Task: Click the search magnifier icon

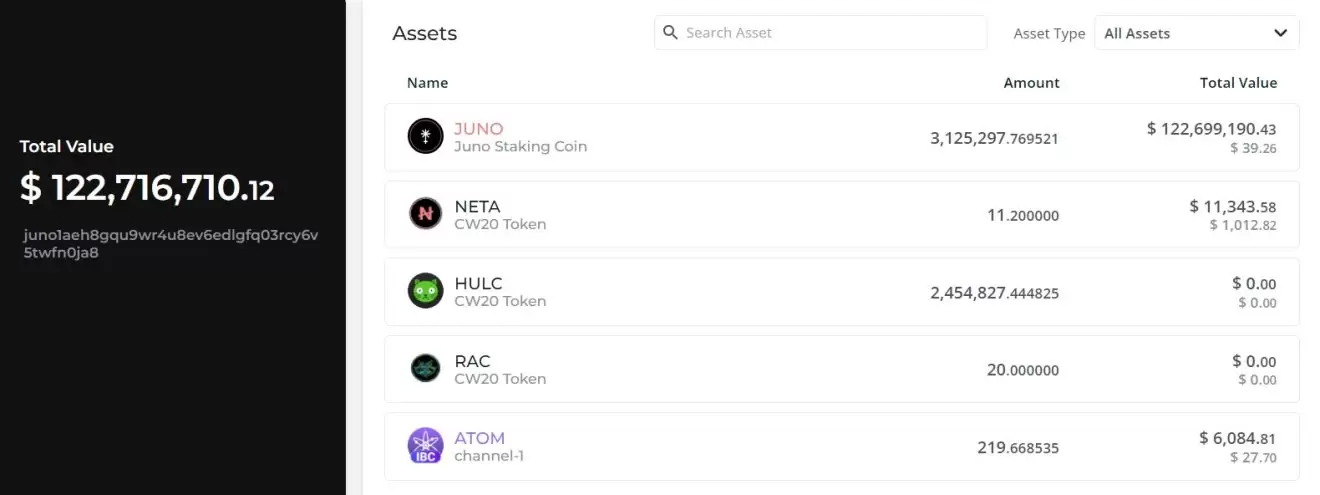Action: click(670, 32)
